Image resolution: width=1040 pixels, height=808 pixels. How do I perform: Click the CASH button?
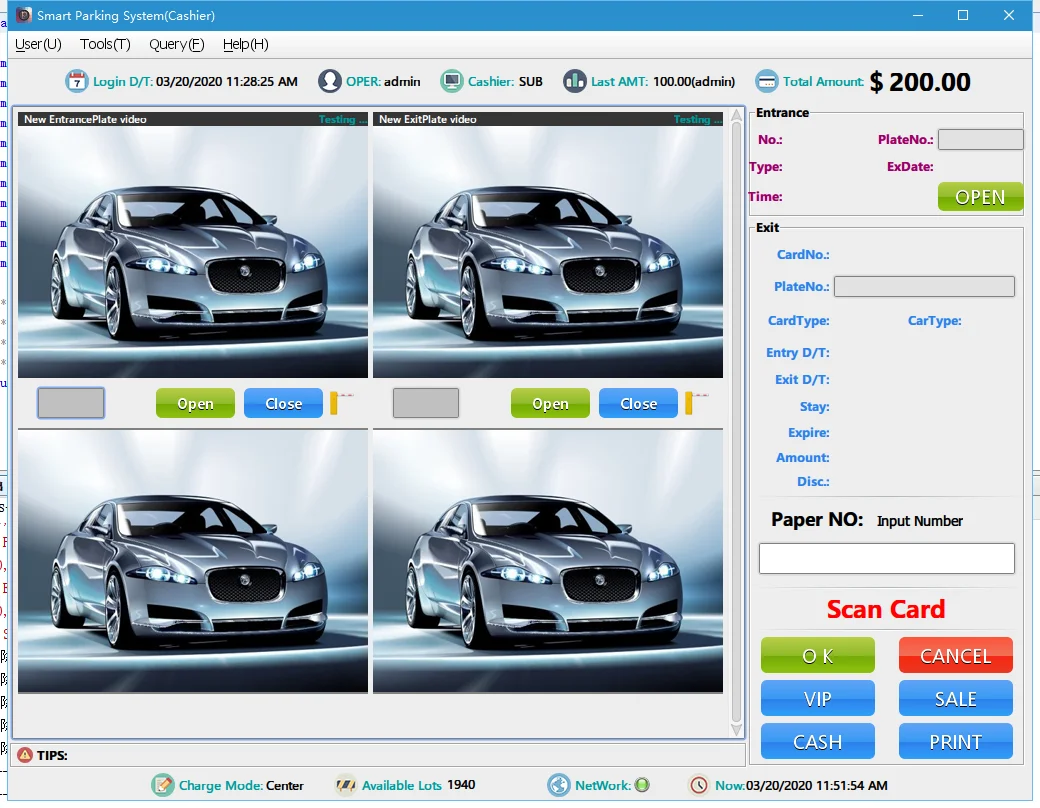(817, 741)
